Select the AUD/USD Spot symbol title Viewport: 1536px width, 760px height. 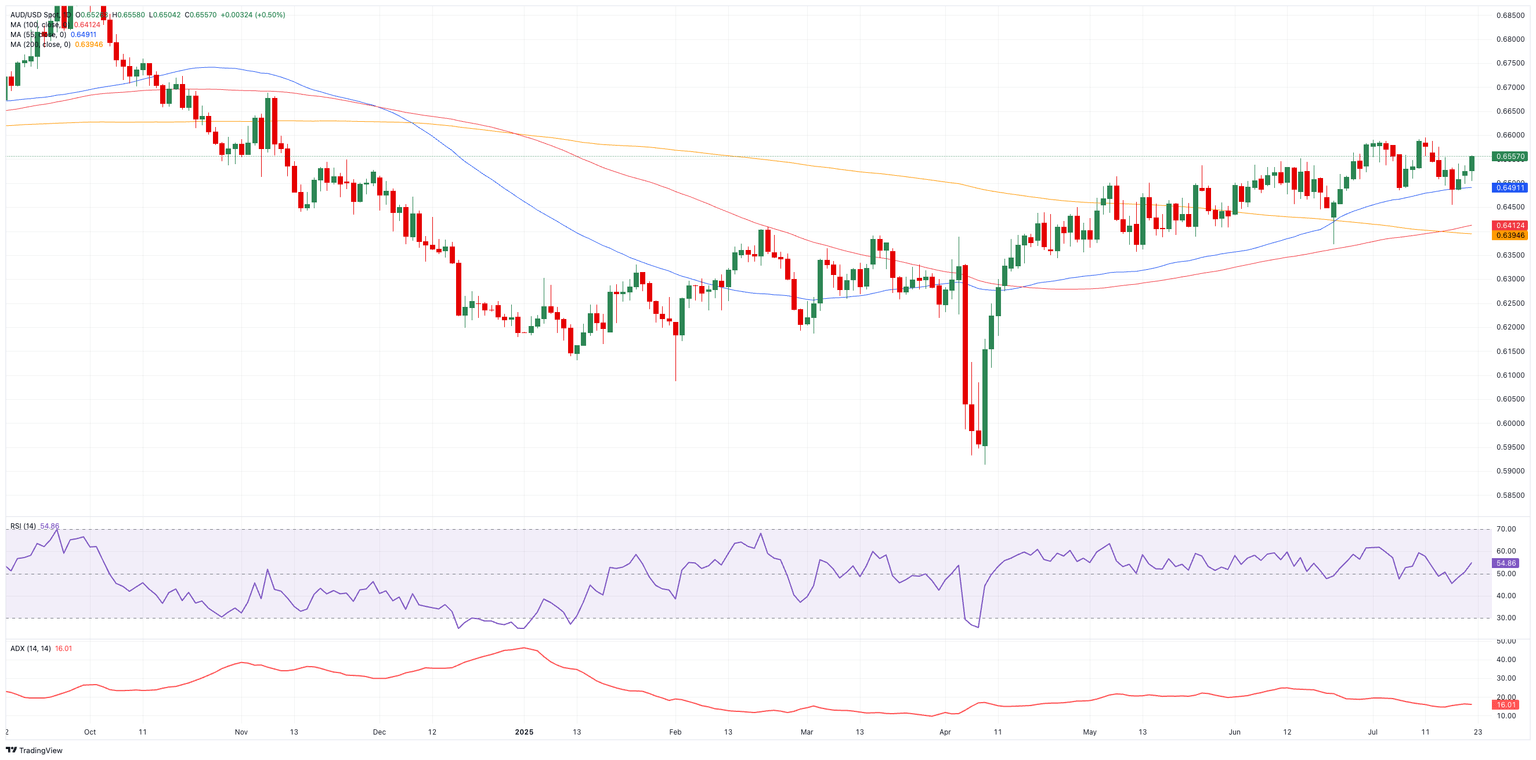point(35,15)
